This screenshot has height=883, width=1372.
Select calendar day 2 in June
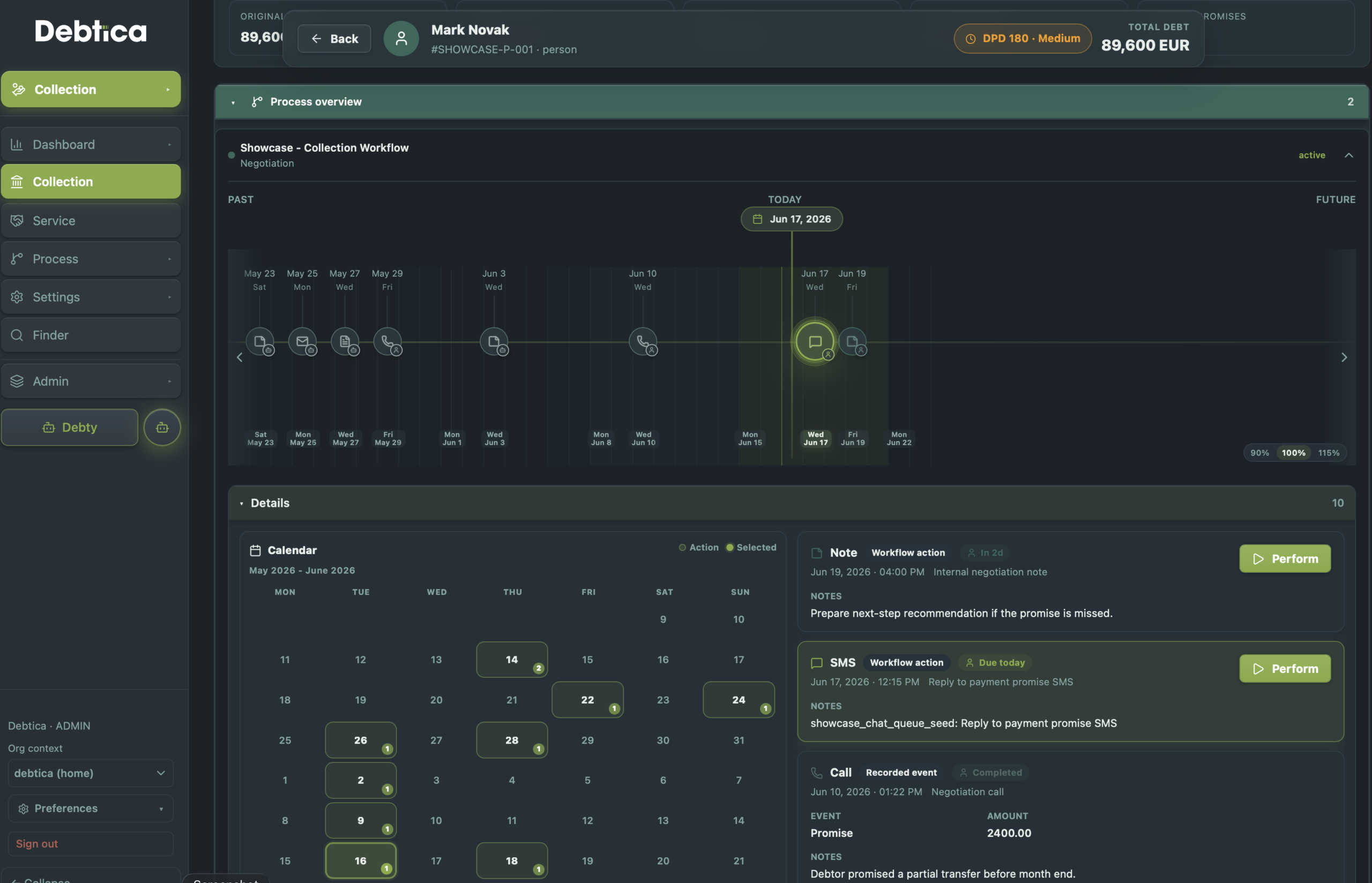(x=361, y=780)
